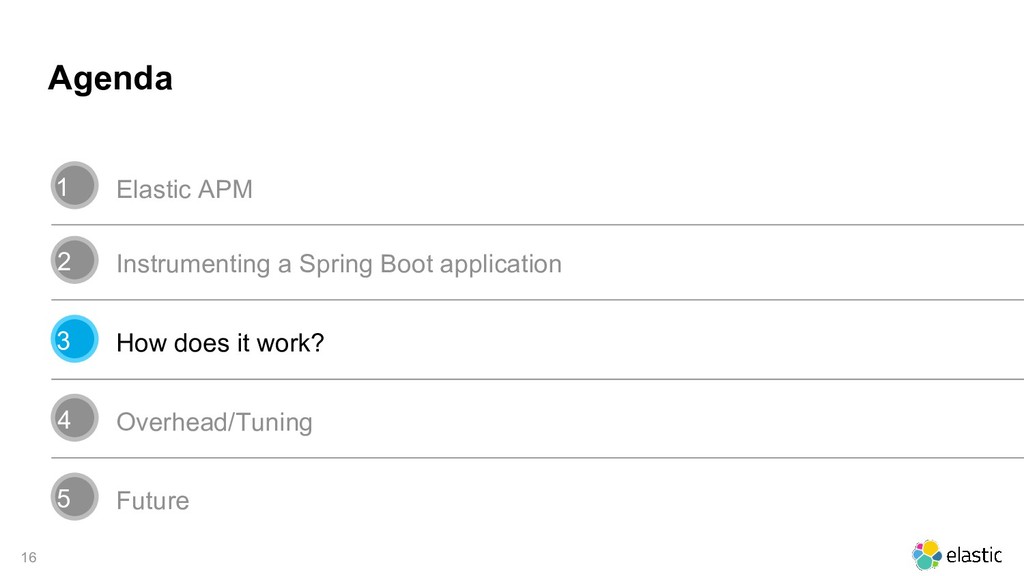Click the slide number 16
The width and height of the screenshot is (1024, 576).
pos(27,556)
